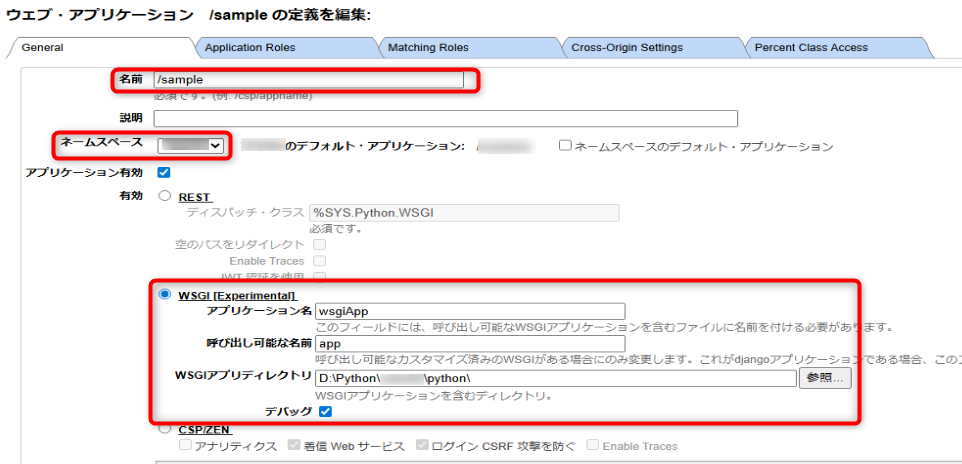Check the アナリティクス checkbox
This screenshot has height=464, width=962.
185,446
